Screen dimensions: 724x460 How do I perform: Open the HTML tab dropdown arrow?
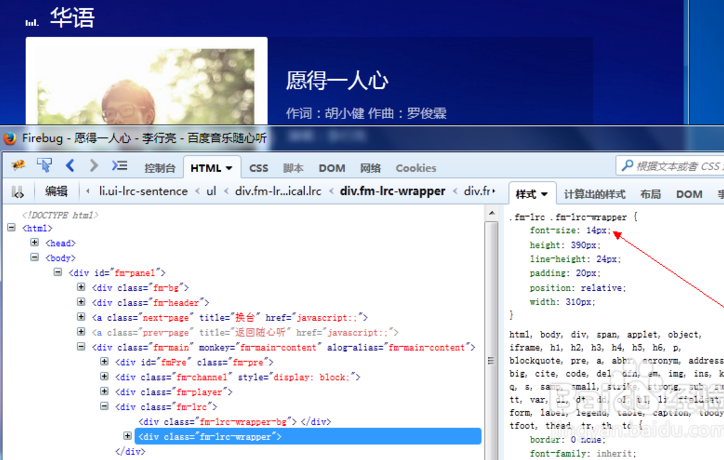(229, 169)
